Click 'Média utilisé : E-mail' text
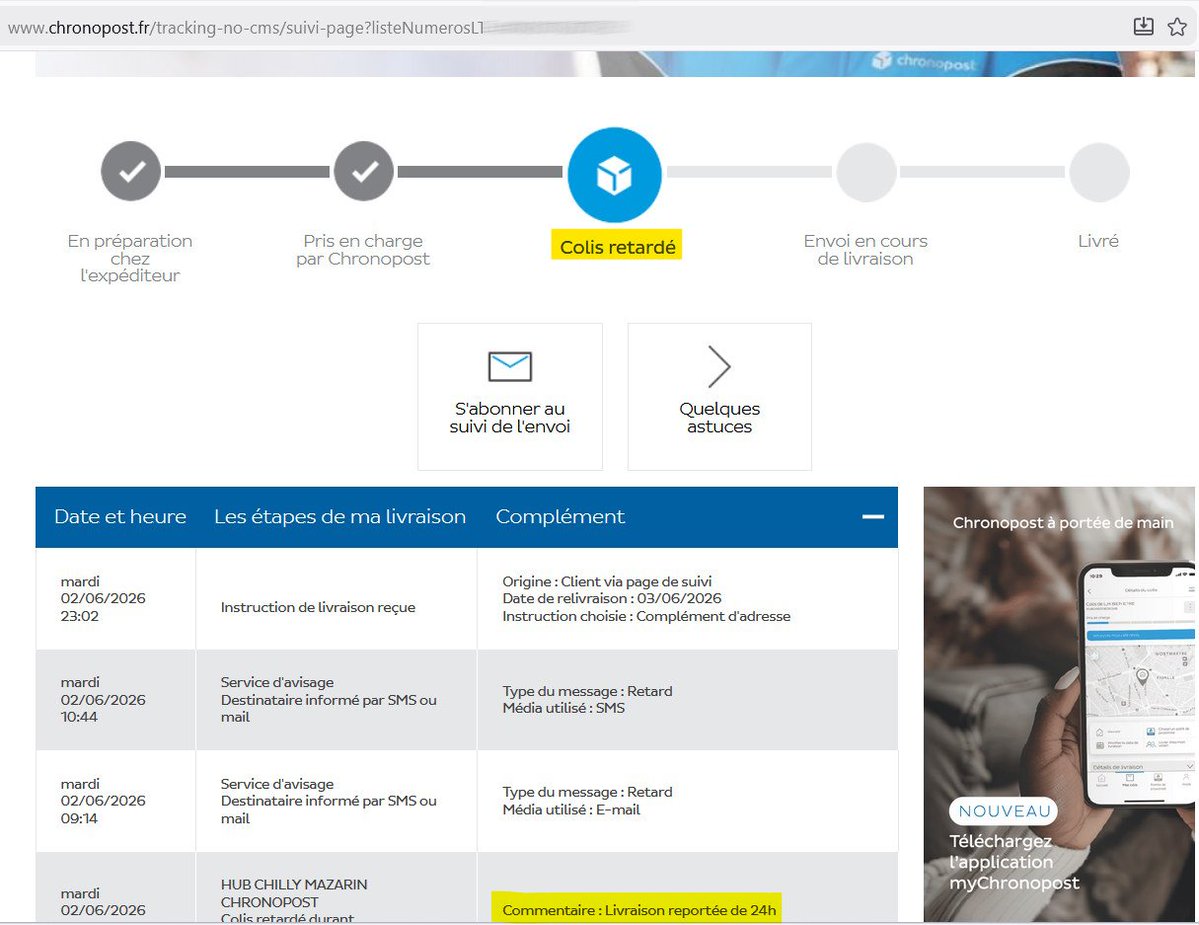The height and width of the screenshot is (925, 1199). pyautogui.click(x=571, y=810)
